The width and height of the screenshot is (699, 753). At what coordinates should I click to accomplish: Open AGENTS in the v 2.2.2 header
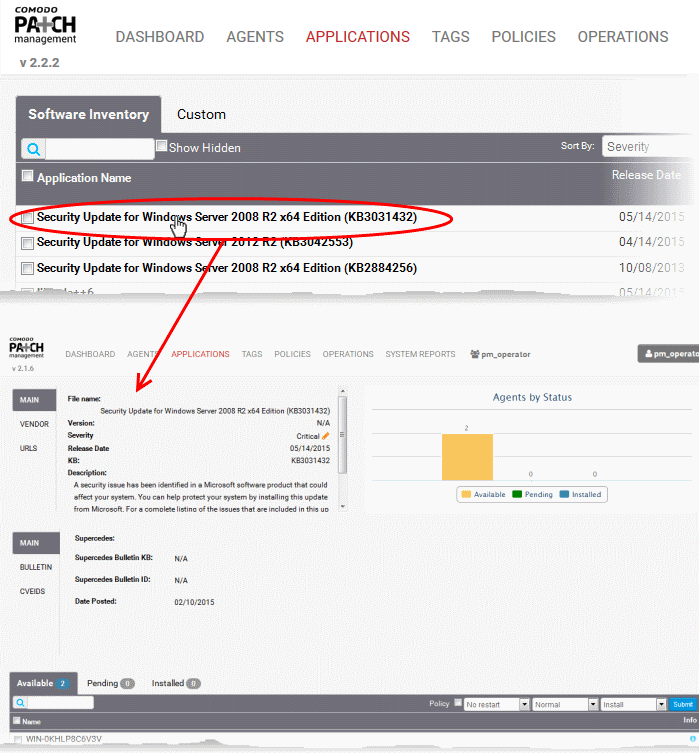point(255,37)
